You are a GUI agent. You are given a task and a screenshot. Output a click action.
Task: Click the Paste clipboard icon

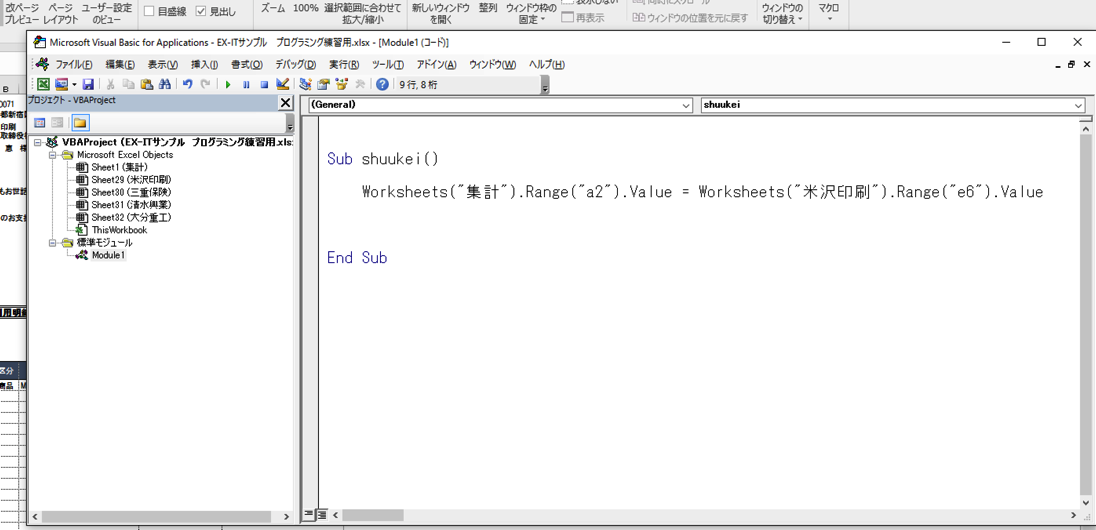click(147, 84)
